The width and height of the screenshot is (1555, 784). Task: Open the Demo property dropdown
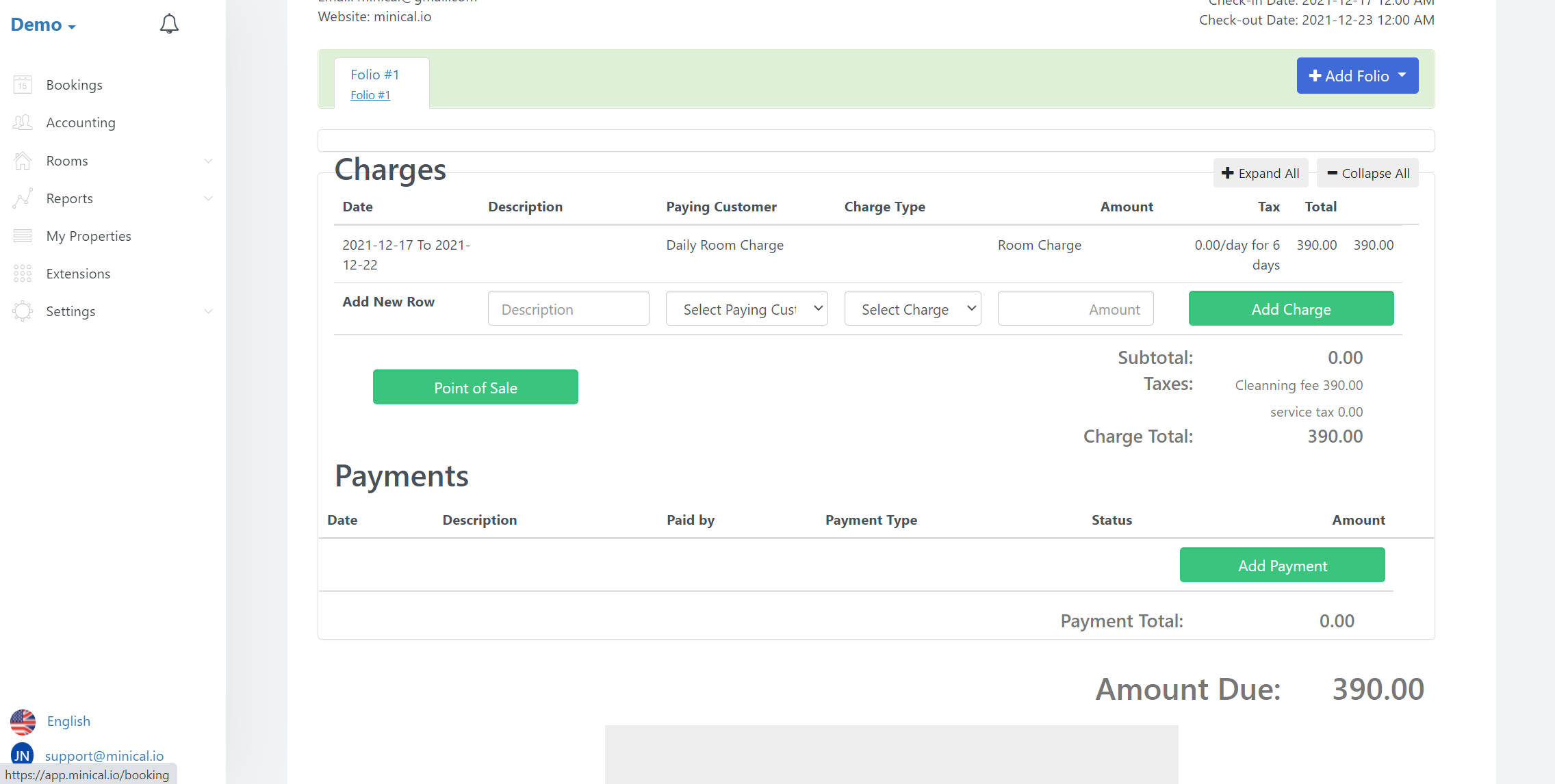(43, 25)
